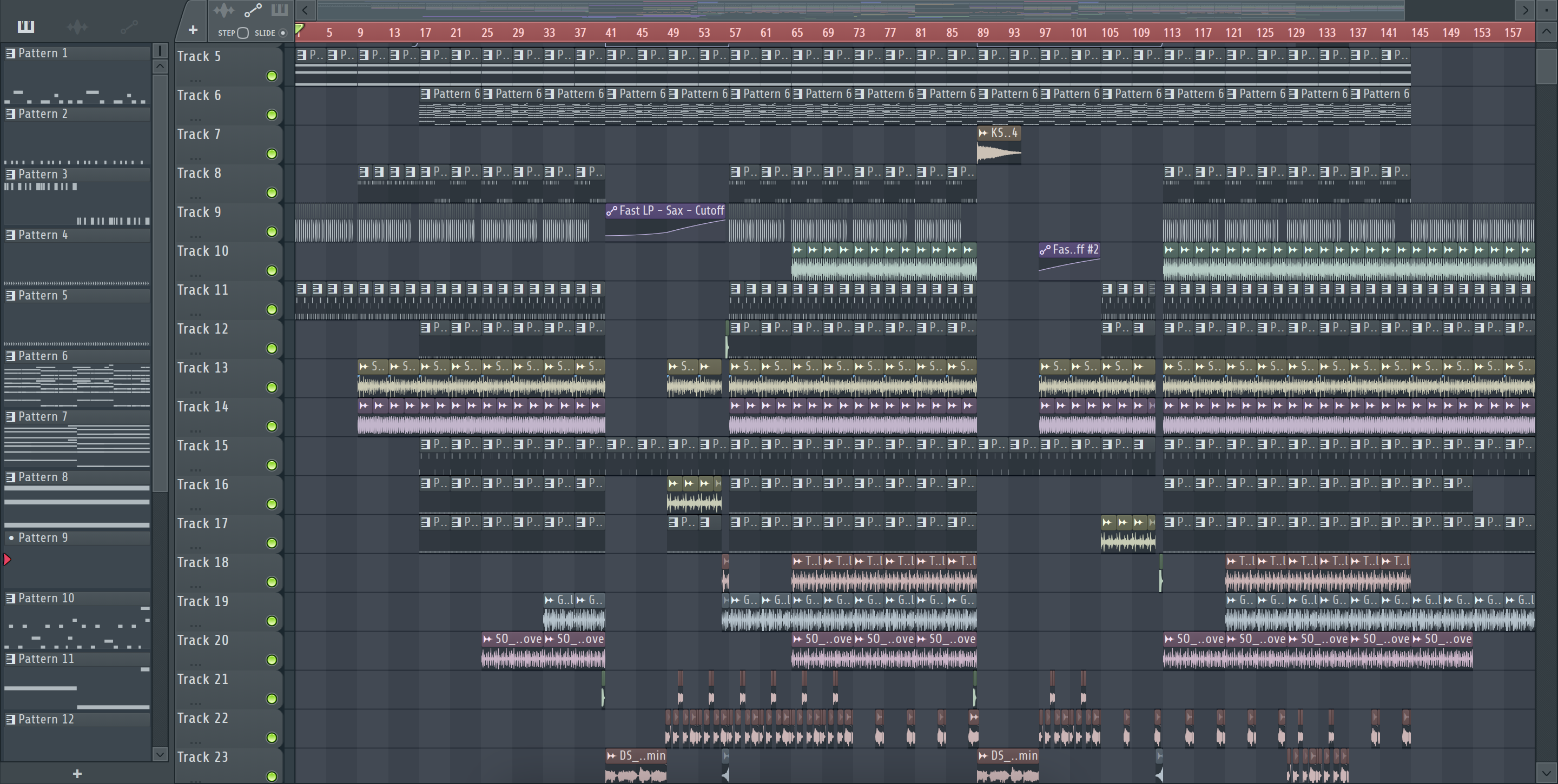Enable the STEP editing checkbox
Screen dimensions: 1558x784
(x=242, y=32)
